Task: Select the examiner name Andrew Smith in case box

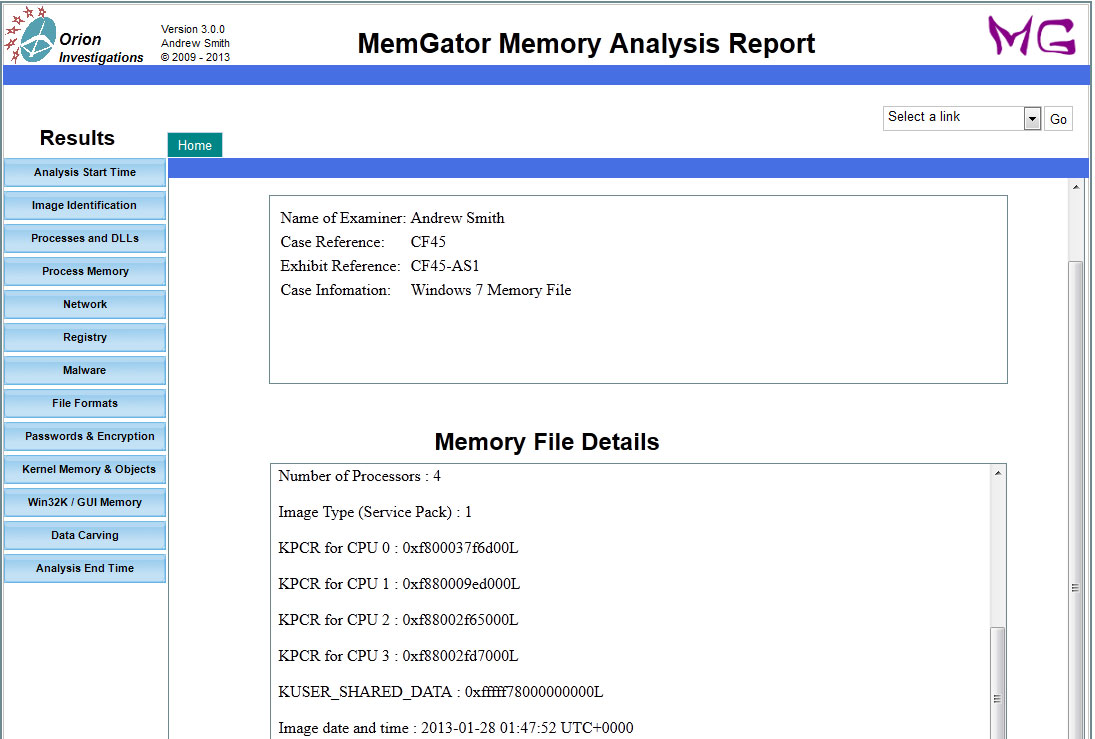Action: coord(457,218)
